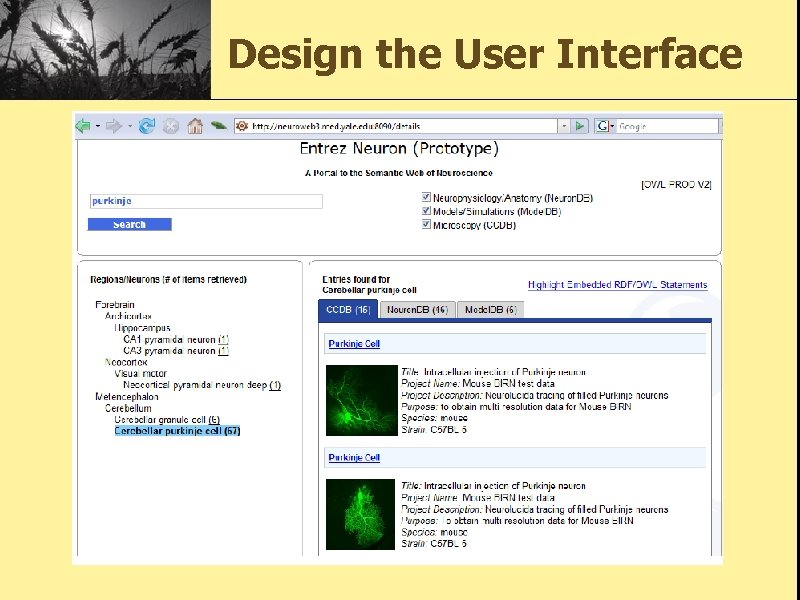This screenshot has height=600, width=800.
Task: Click 'Regions/Neurons (# of items retrieved)' heading
Action: click(168, 280)
